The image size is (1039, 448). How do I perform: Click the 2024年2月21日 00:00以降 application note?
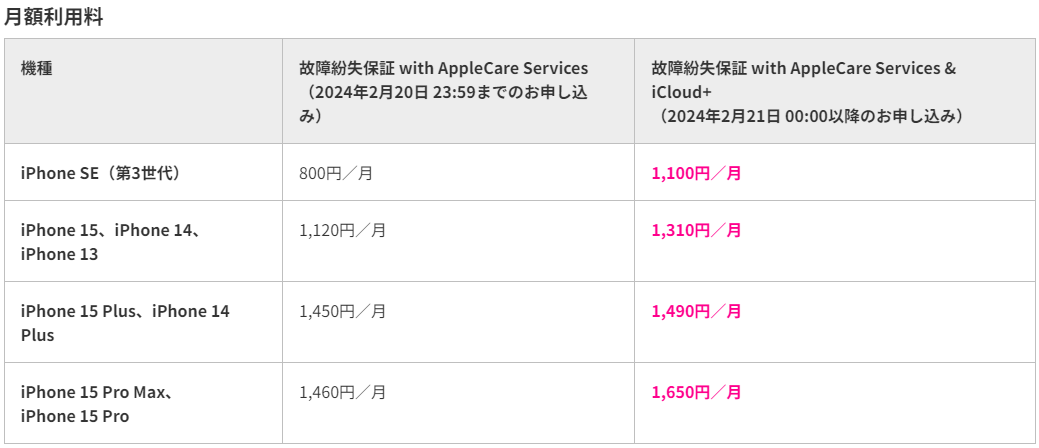pos(810,116)
